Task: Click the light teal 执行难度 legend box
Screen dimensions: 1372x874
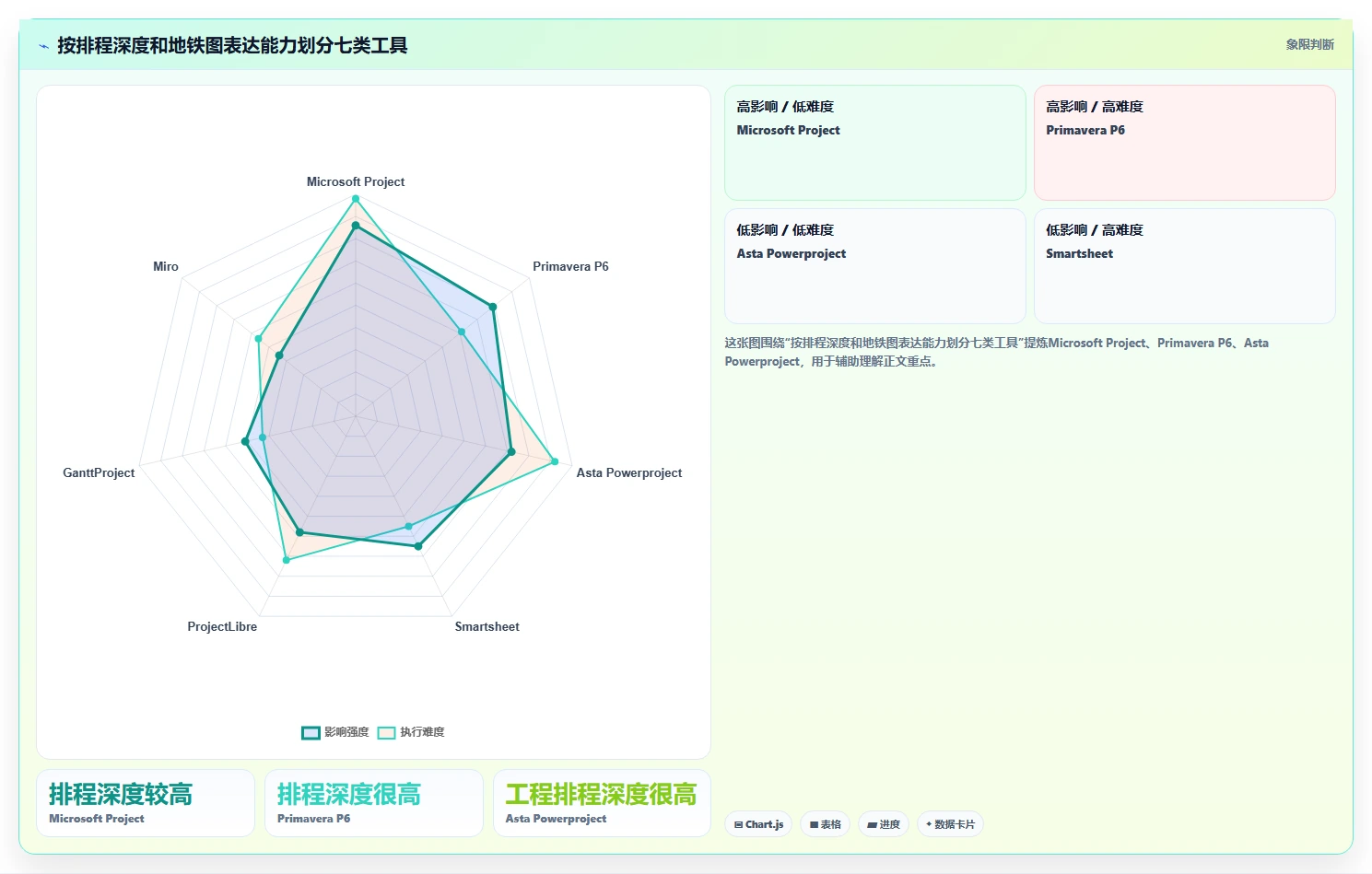Action: click(386, 733)
